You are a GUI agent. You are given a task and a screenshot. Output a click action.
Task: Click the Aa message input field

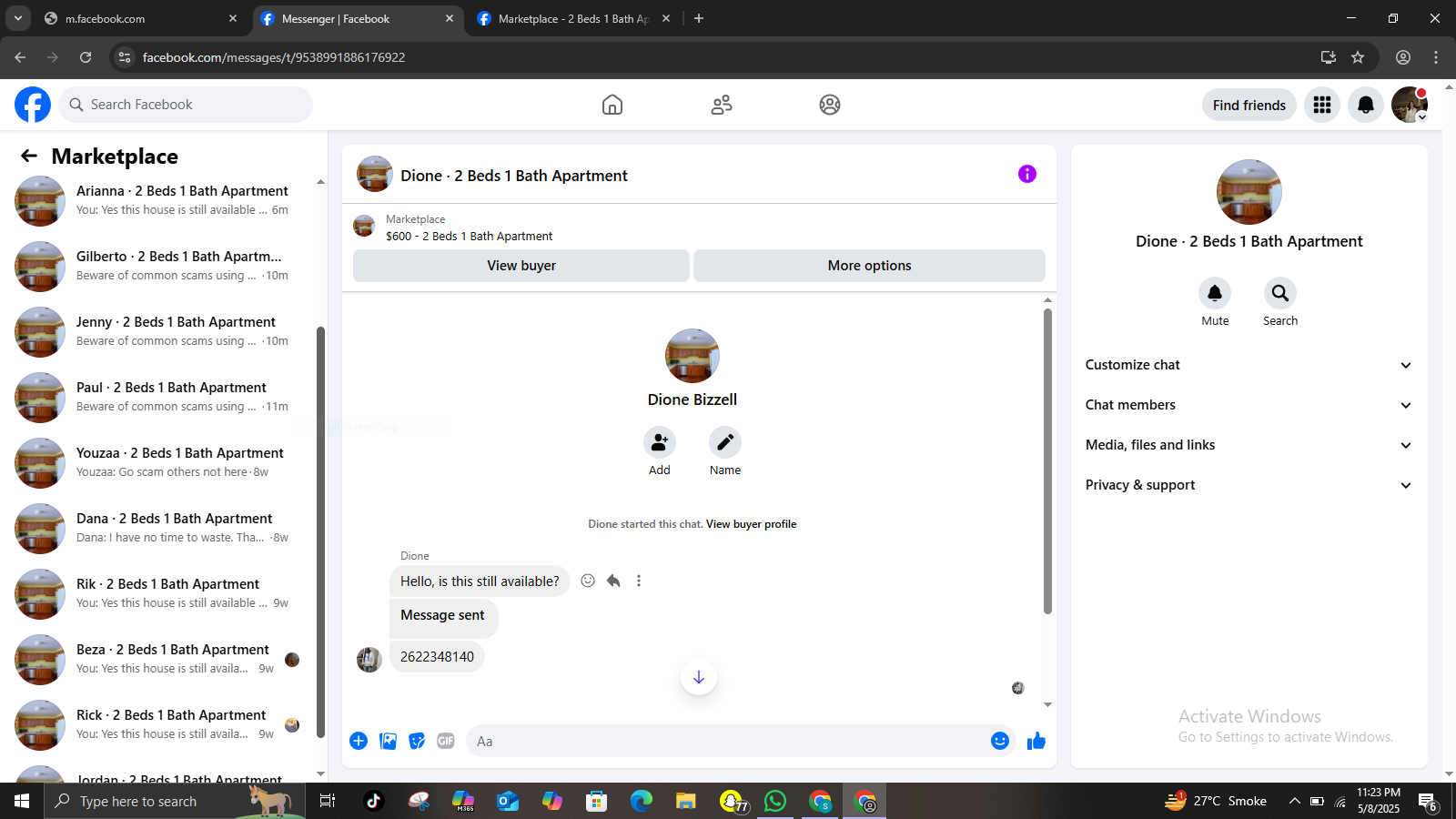point(728,741)
